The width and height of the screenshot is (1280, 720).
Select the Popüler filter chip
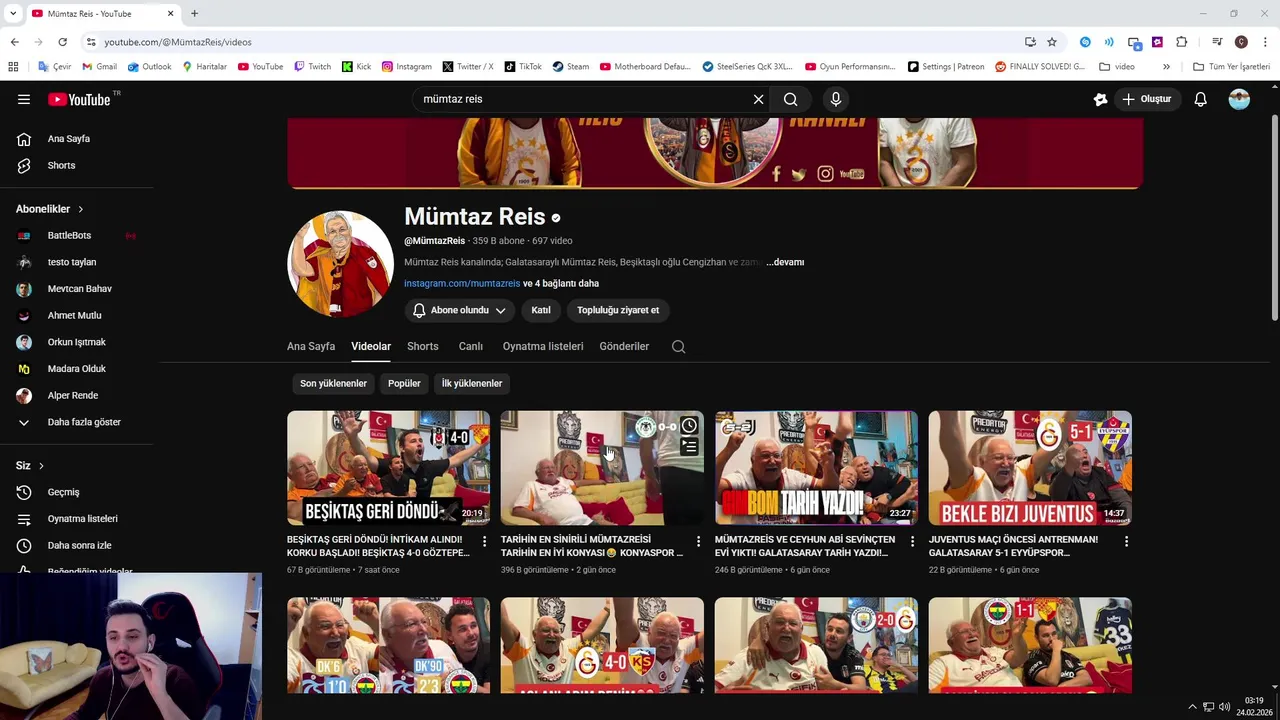tap(404, 383)
